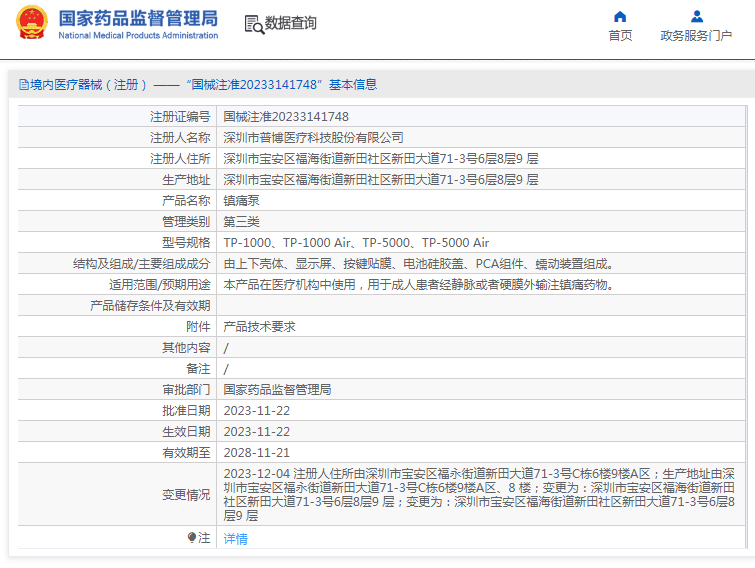Click the 适用范围 intended use text
This screenshot has width=755, height=568.
pyautogui.click(x=418, y=285)
